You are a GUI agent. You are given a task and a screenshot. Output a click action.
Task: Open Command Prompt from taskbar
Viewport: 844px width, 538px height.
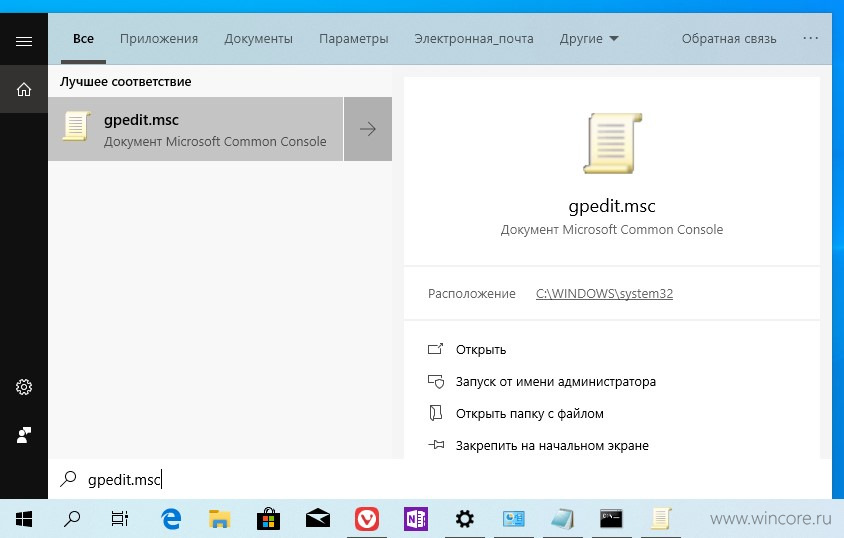tap(611, 519)
